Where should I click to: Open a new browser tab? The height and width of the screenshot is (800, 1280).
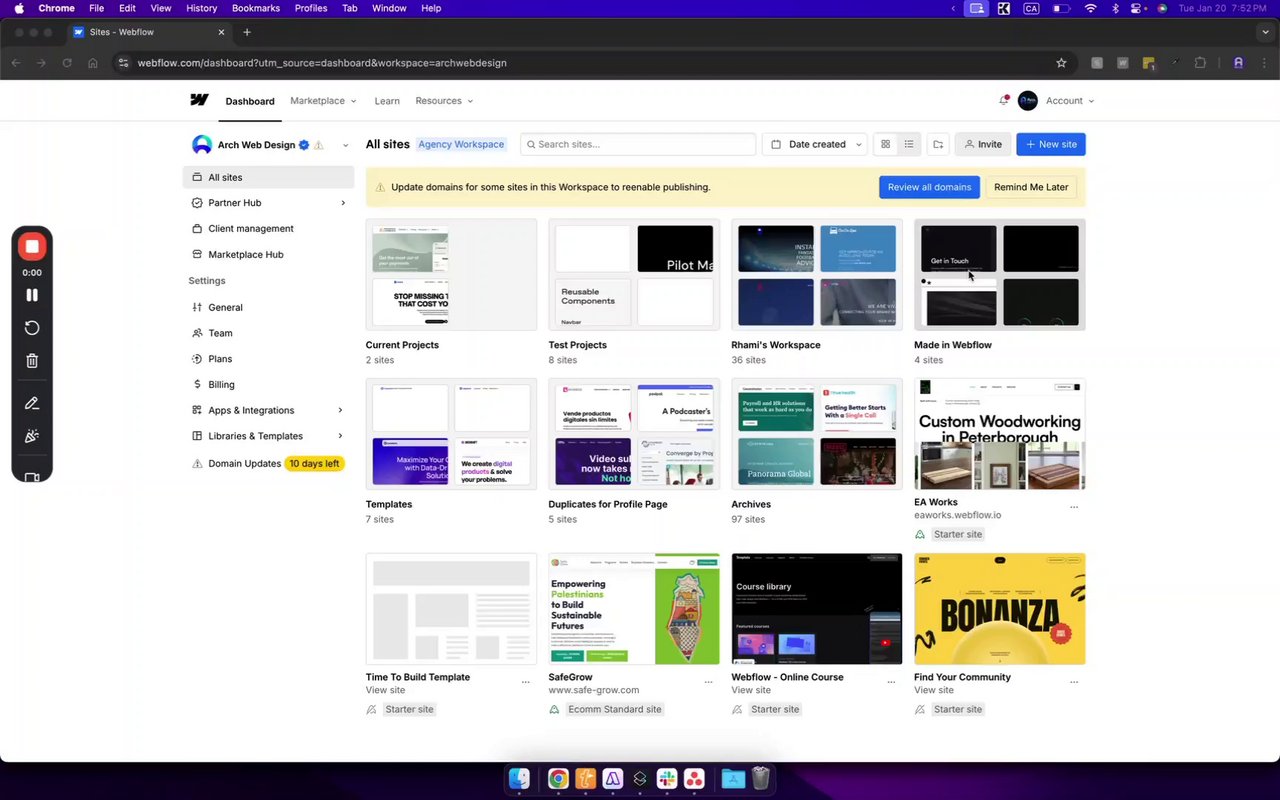coord(247,32)
